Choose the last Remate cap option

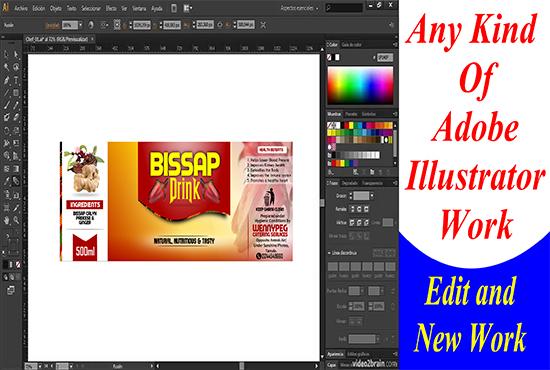[x=366, y=209]
